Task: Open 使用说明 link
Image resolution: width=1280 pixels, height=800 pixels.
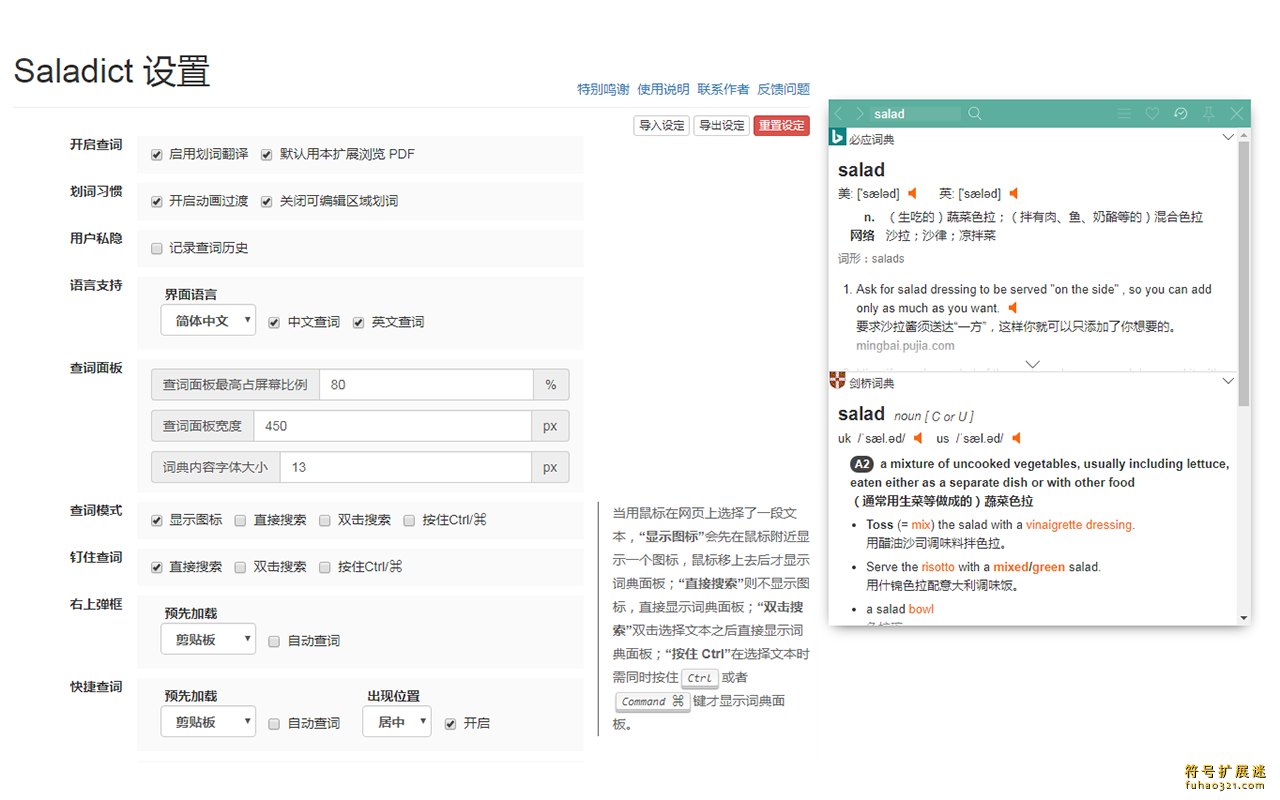Action: [x=663, y=89]
